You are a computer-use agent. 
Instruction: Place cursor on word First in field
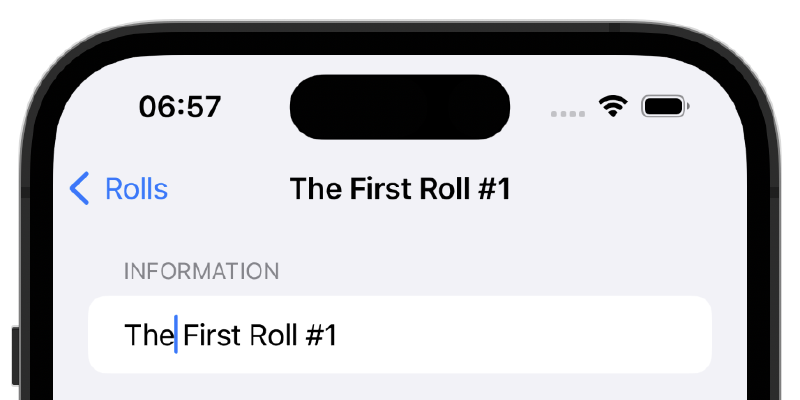[x=212, y=335]
